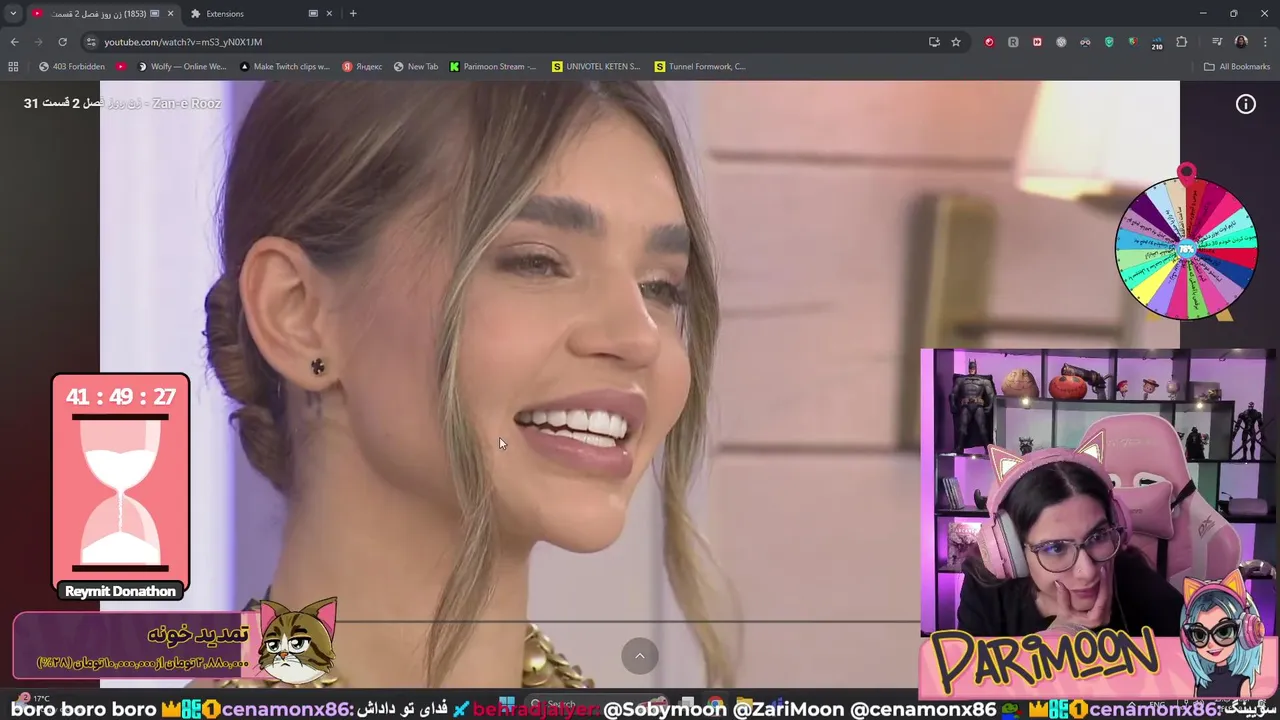This screenshot has width=1280, height=720.
Task: Open the glasses-face extension icon
Action: [x=1085, y=42]
